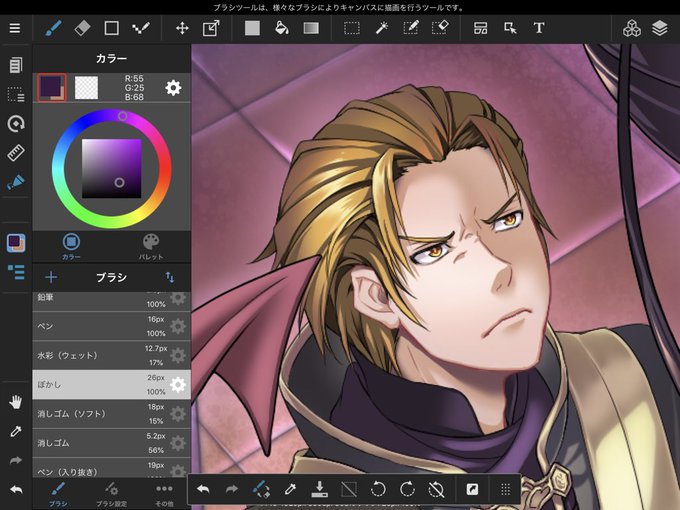Click Undo in bottom shortcut bar

click(x=203, y=490)
